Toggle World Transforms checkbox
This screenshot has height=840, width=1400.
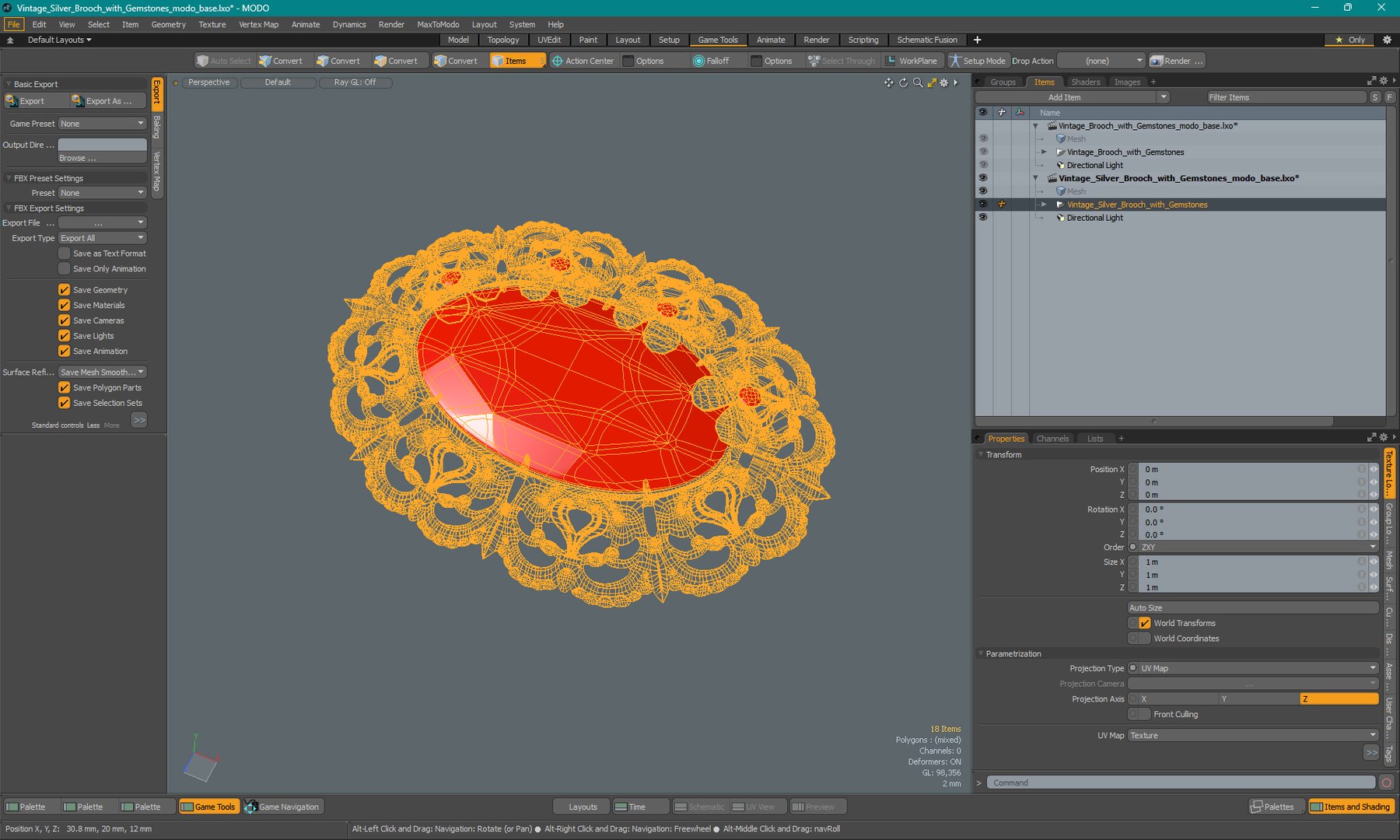pos(1145,623)
